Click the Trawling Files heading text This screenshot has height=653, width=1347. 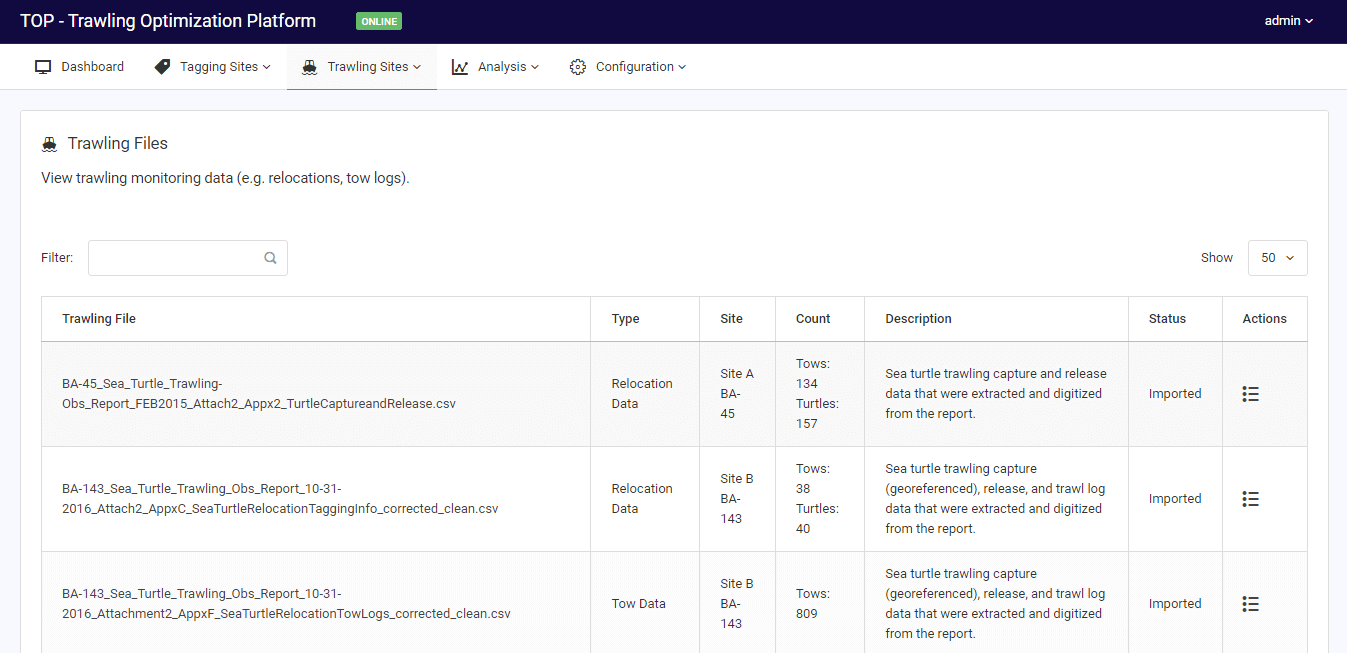click(x=118, y=144)
